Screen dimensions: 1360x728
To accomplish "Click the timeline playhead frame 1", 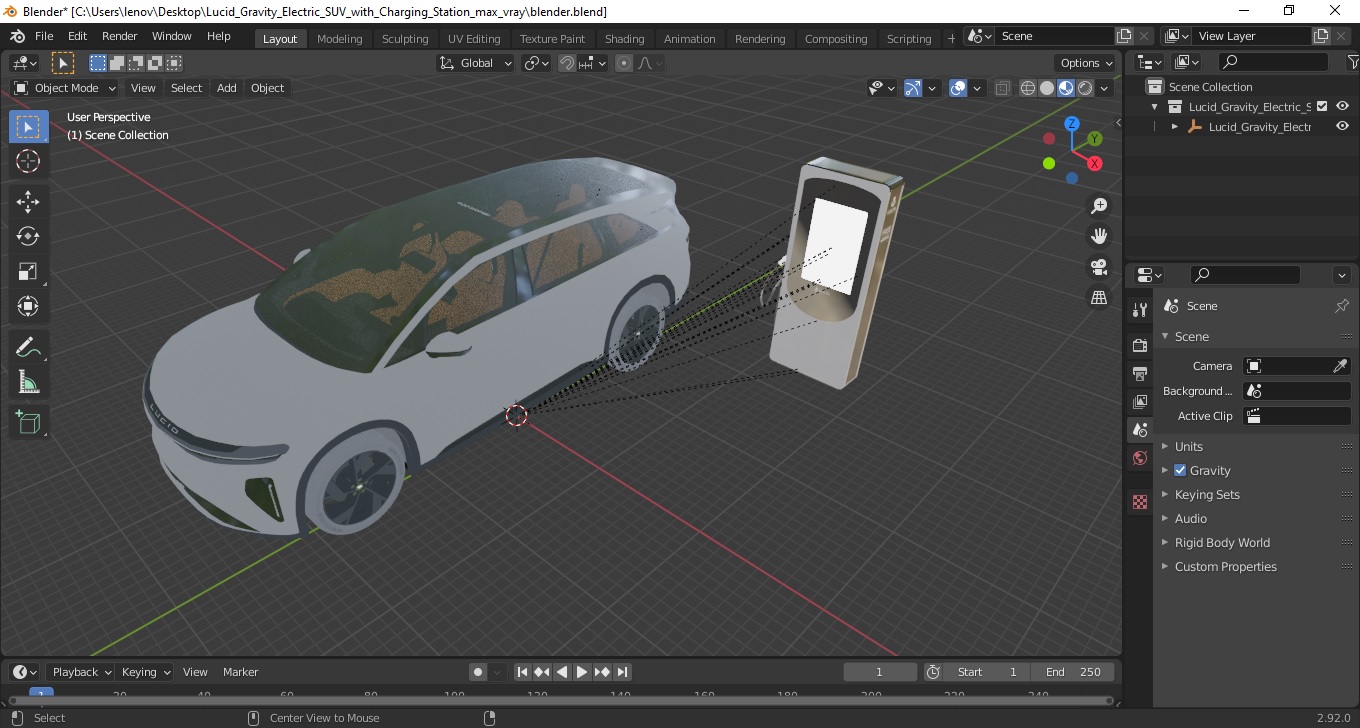I will [x=41, y=693].
